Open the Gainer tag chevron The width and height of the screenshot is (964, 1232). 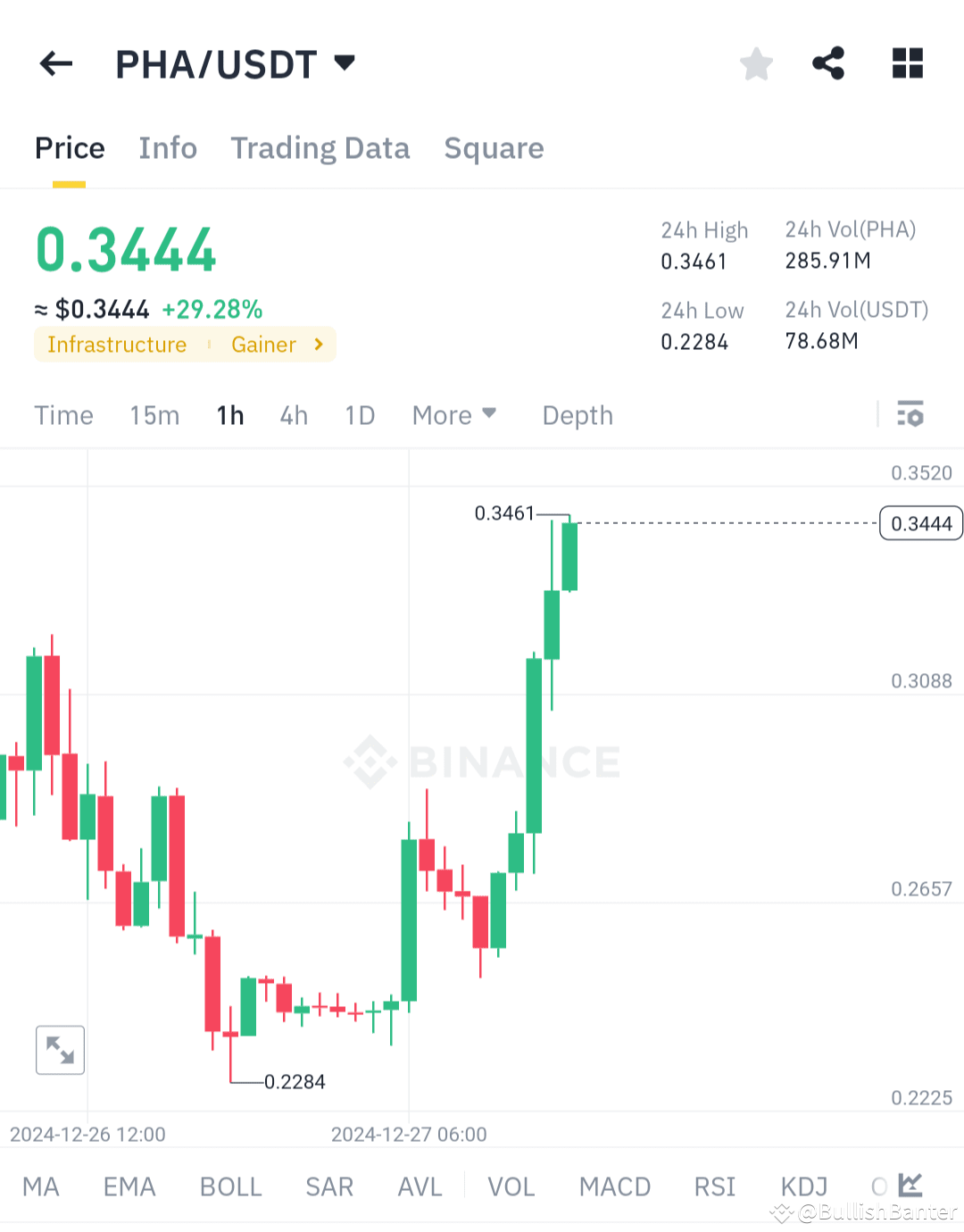(319, 345)
